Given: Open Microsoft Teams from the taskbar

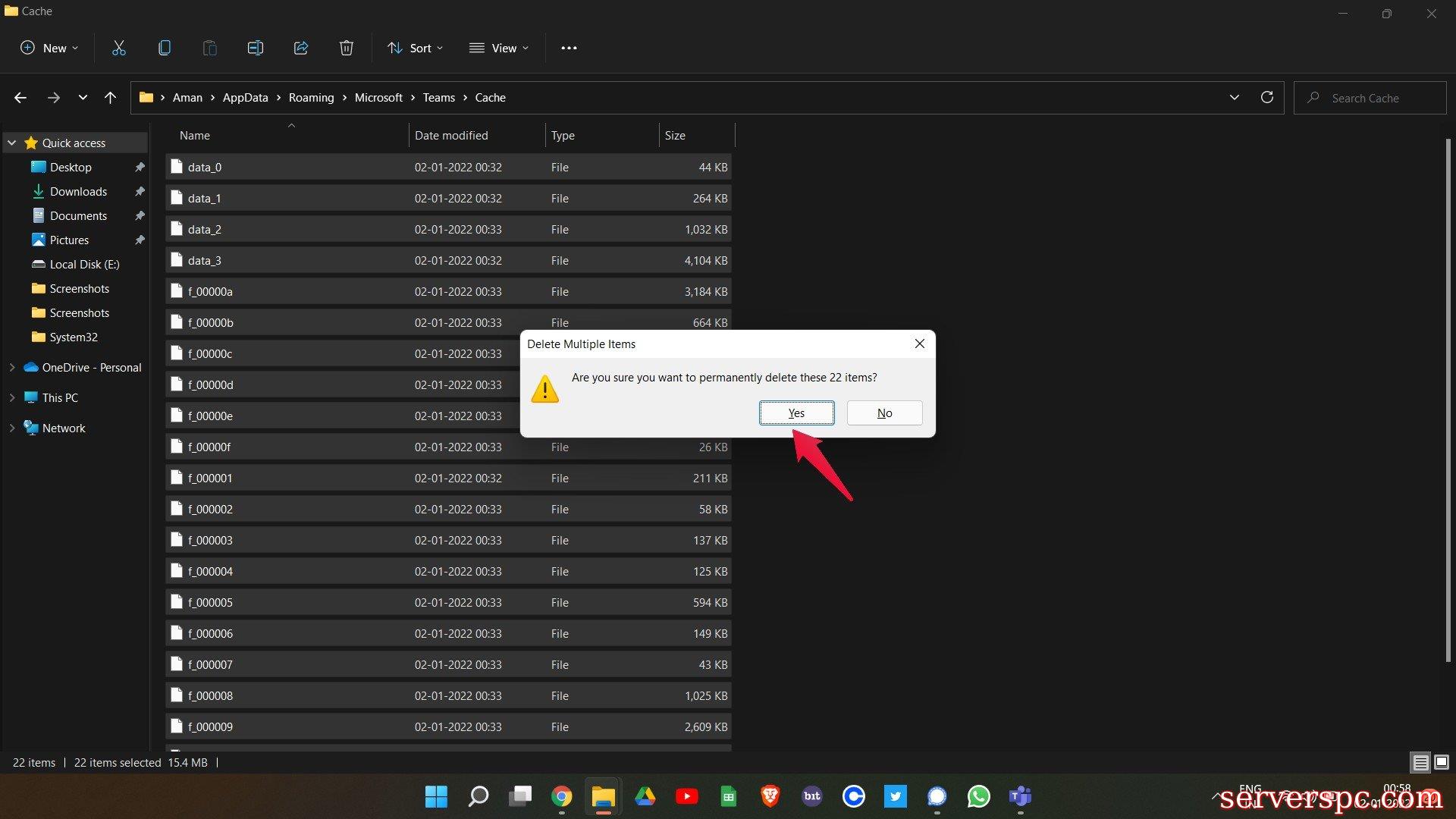Looking at the screenshot, I should tap(1020, 796).
